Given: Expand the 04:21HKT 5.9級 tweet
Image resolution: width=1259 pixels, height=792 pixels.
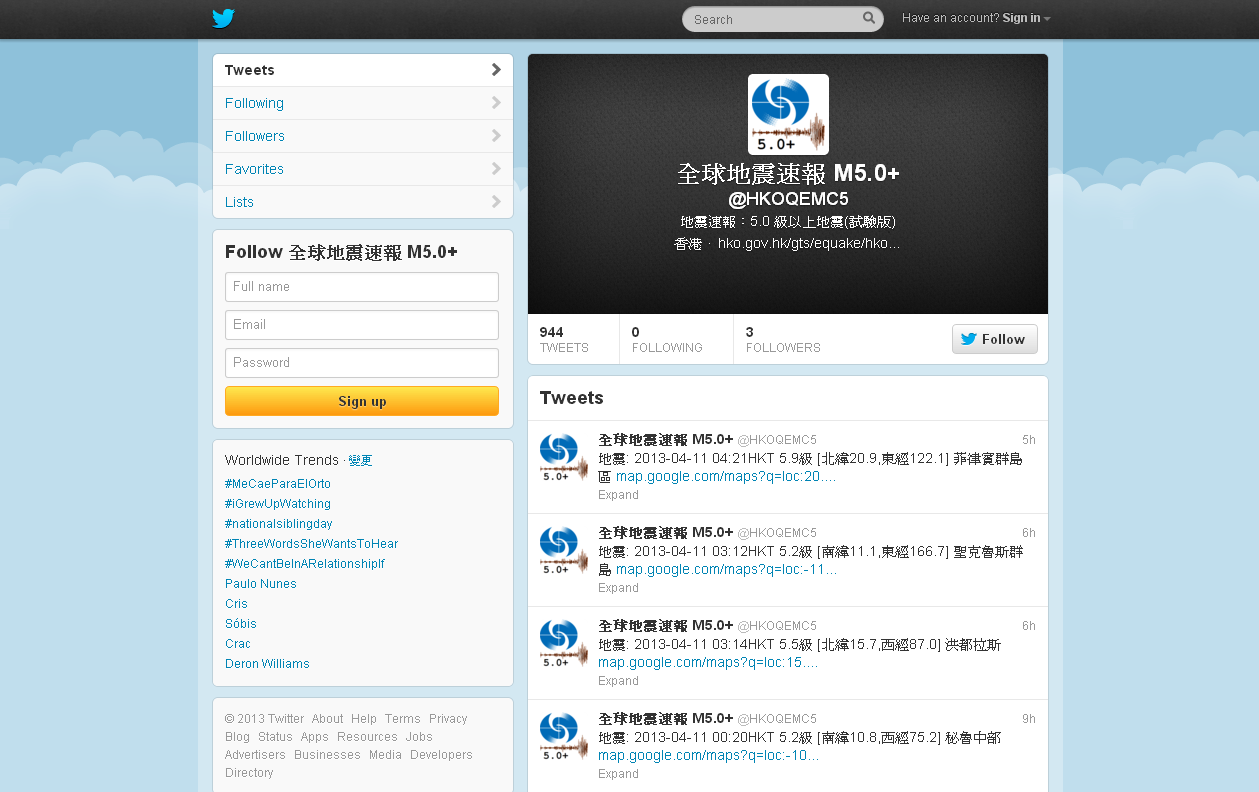Looking at the screenshot, I should (618, 495).
